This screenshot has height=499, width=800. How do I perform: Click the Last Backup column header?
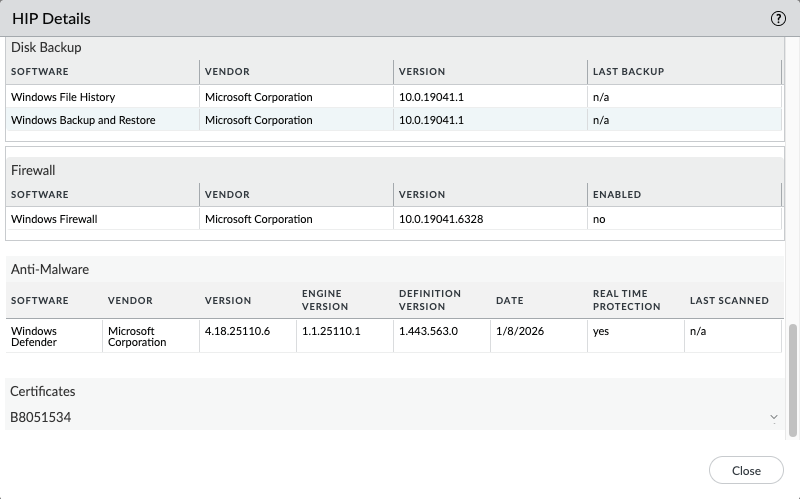(628, 72)
